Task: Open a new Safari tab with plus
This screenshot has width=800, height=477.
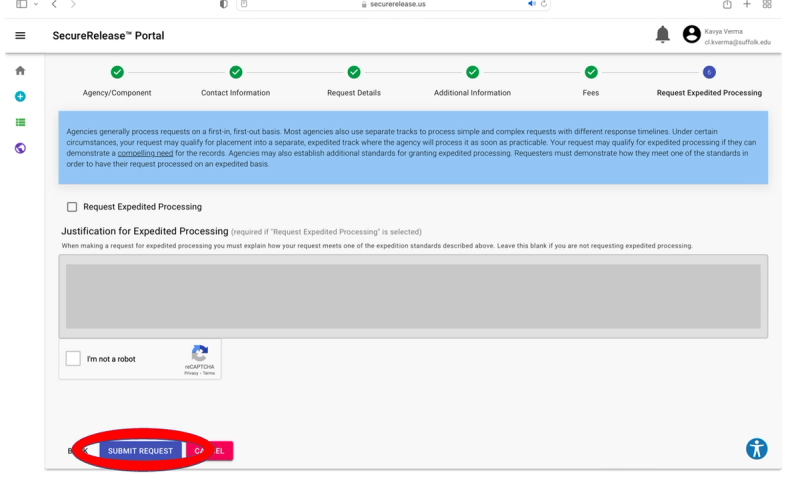Action: pyautogui.click(x=746, y=5)
